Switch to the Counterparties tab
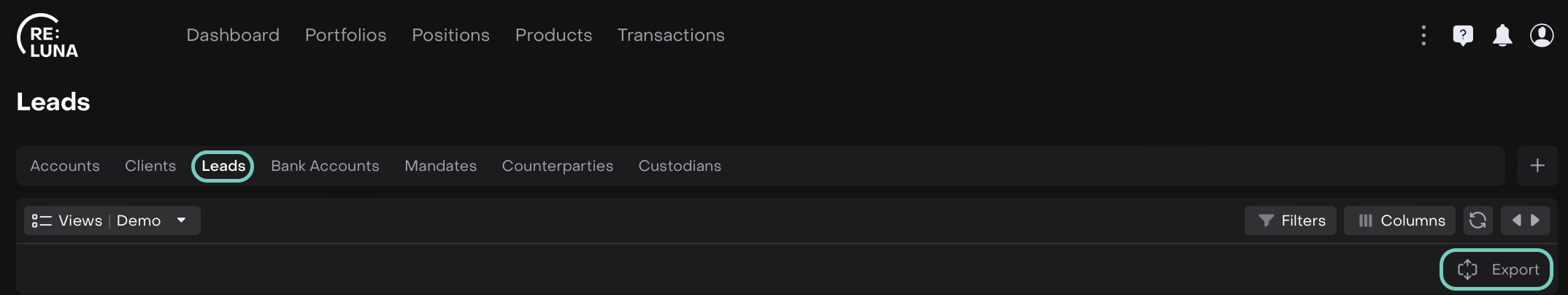 pyautogui.click(x=557, y=166)
